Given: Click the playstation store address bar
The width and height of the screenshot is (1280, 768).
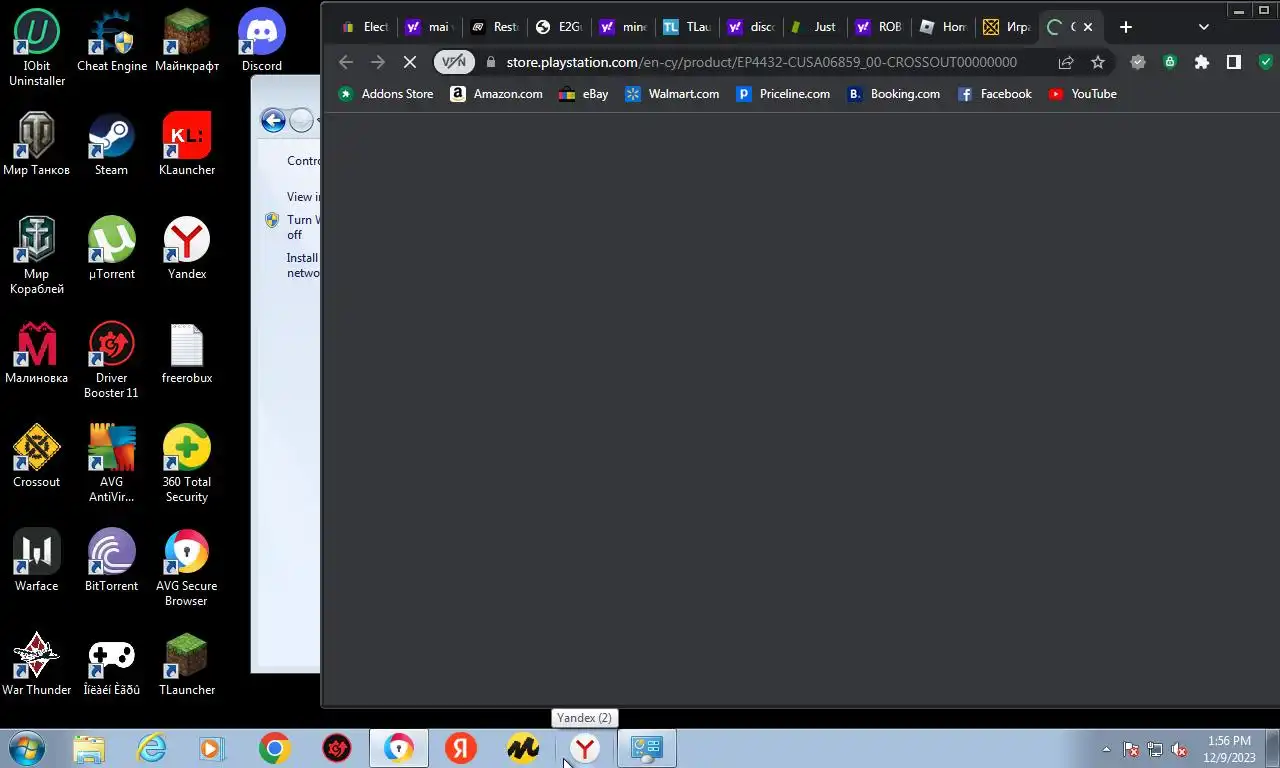Looking at the screenshot, I should [762, 62].
